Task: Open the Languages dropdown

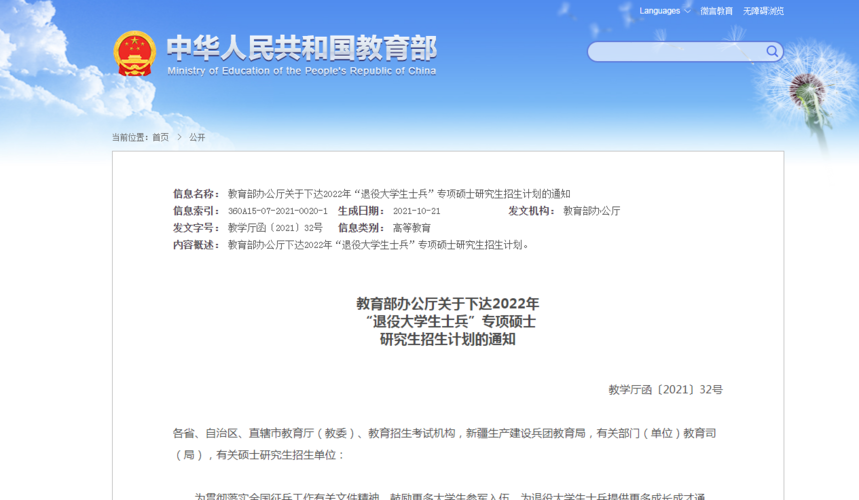Action: (665, 11)
